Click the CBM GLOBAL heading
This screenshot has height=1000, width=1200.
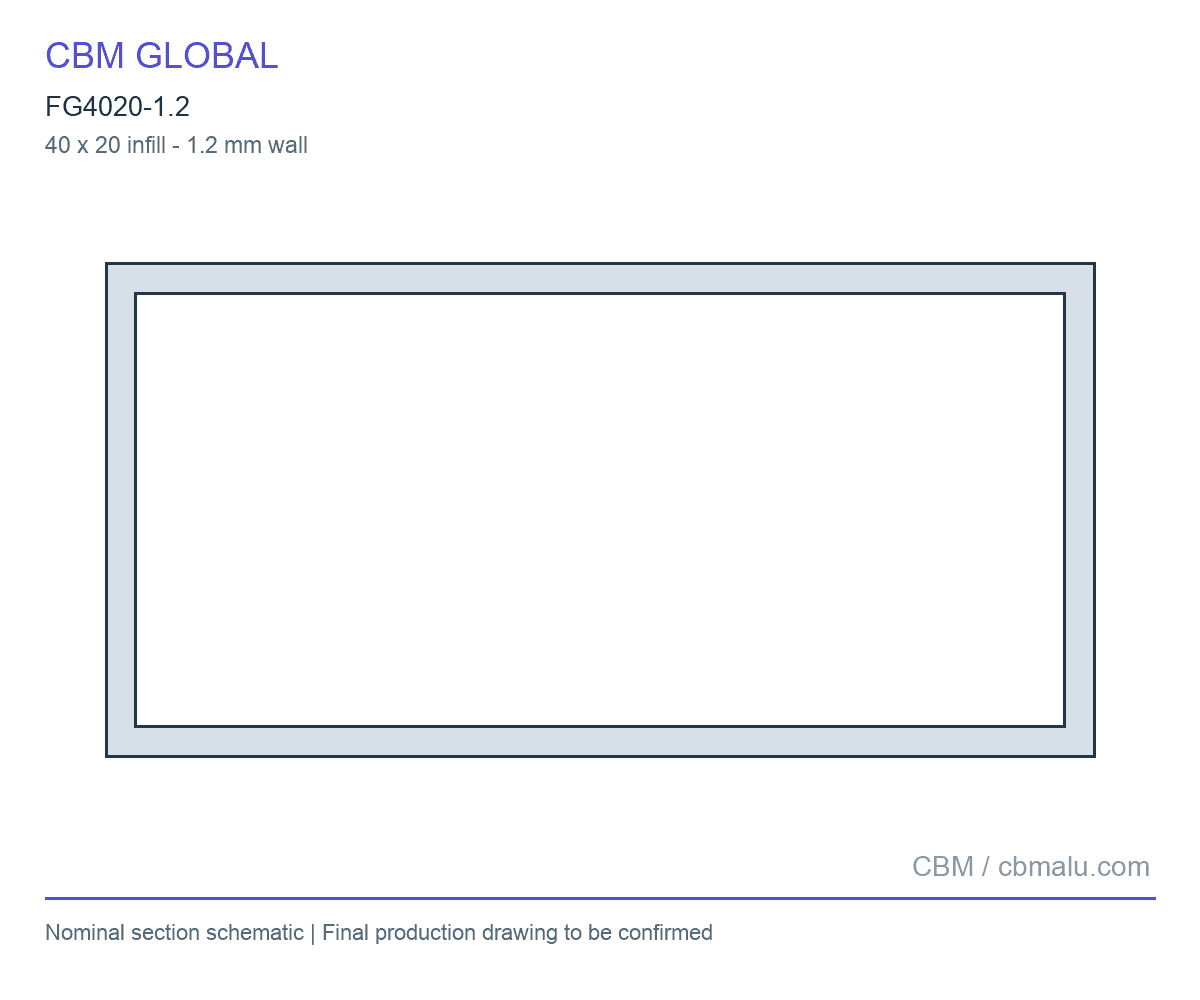(161, 56)
